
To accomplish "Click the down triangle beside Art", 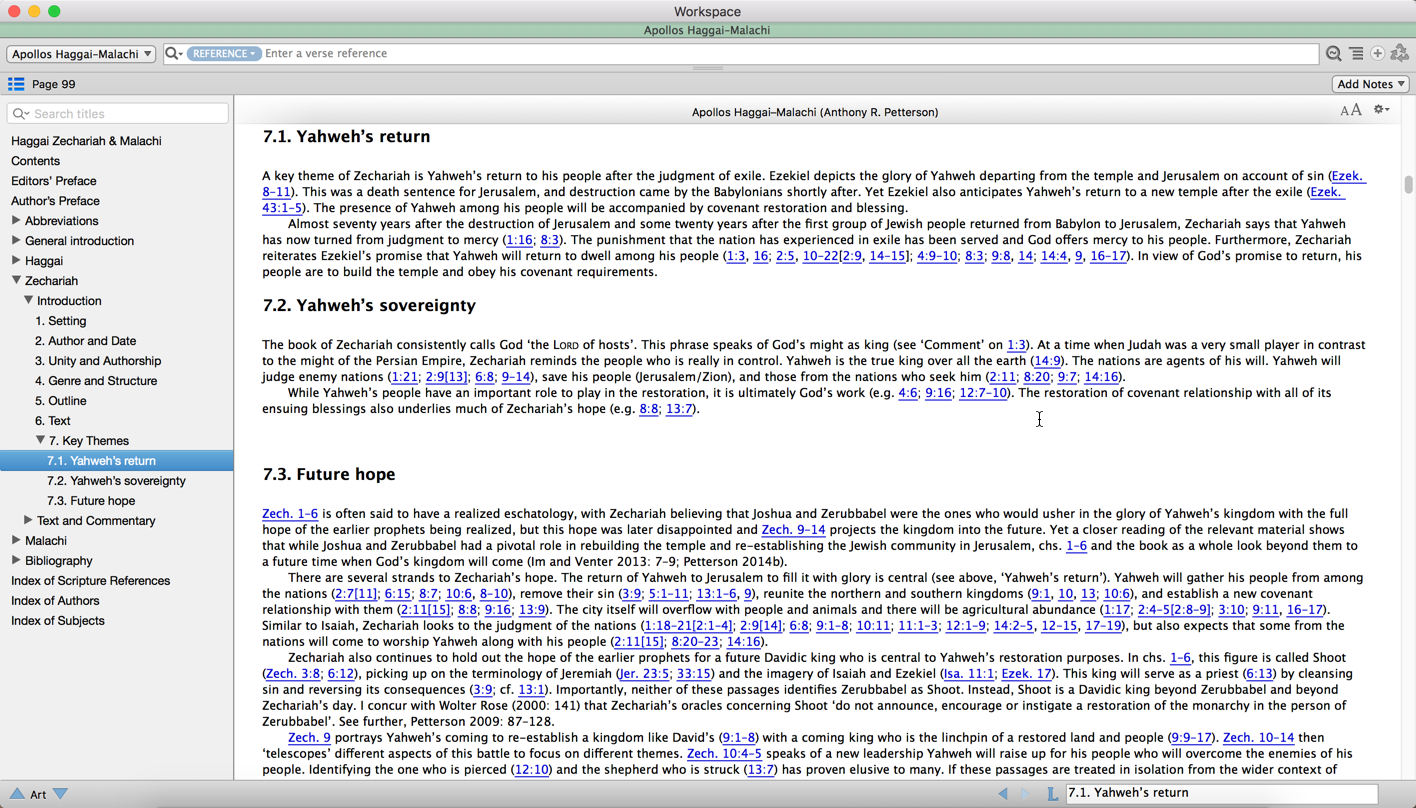I will (x=61, y=794).
